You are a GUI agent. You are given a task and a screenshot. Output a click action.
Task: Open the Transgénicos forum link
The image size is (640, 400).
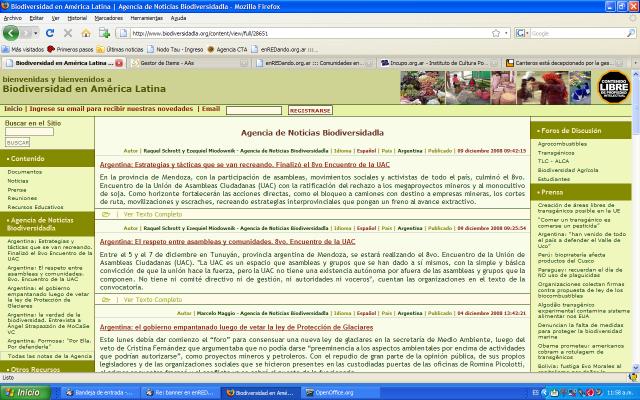coord(556,153)
